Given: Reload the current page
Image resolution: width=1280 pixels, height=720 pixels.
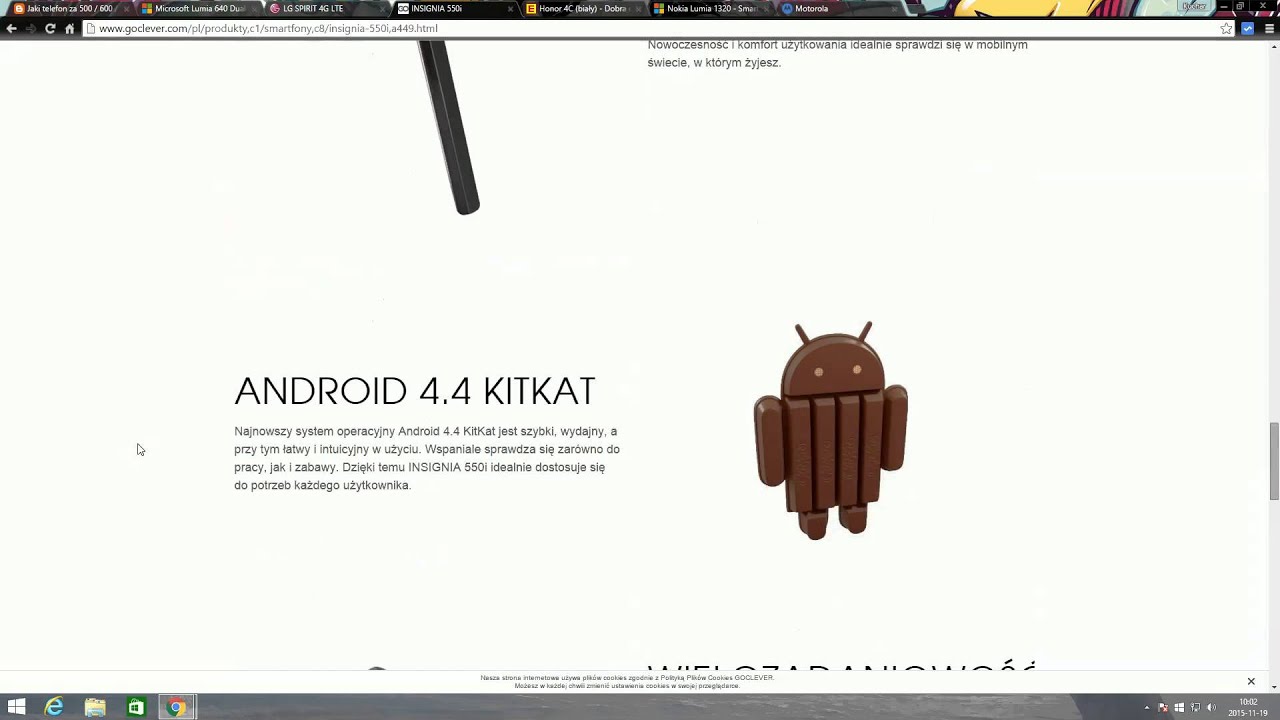Looking at the screenshot, I should point(50,29).
